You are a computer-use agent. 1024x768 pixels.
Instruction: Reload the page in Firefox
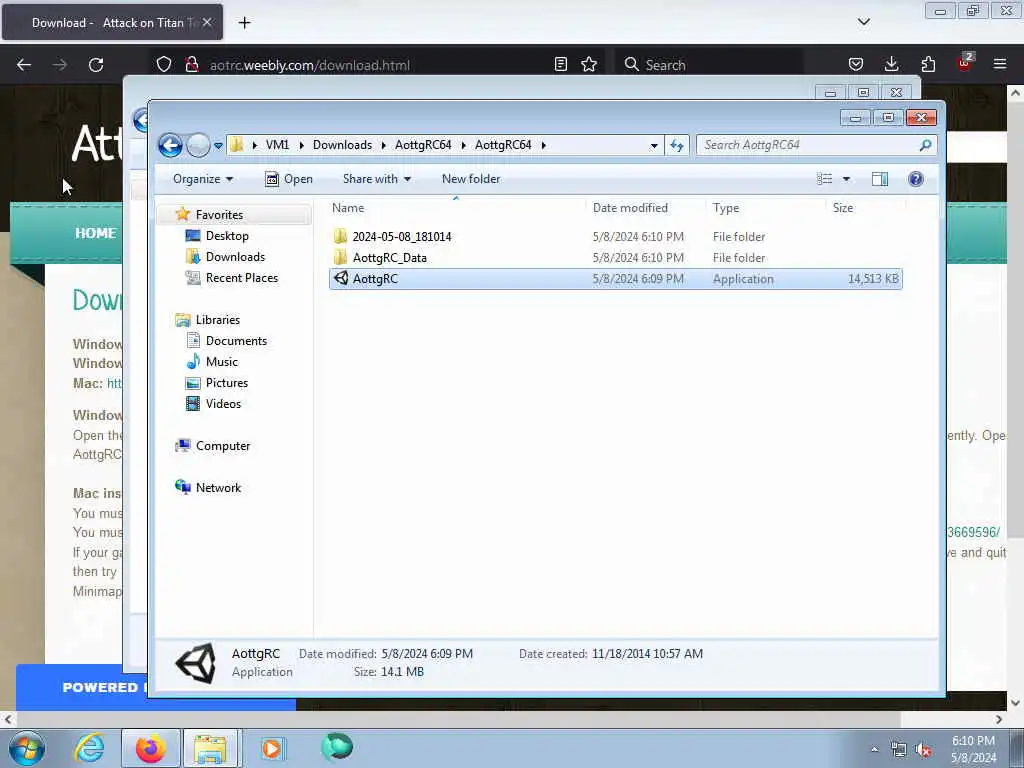point(96,65)
